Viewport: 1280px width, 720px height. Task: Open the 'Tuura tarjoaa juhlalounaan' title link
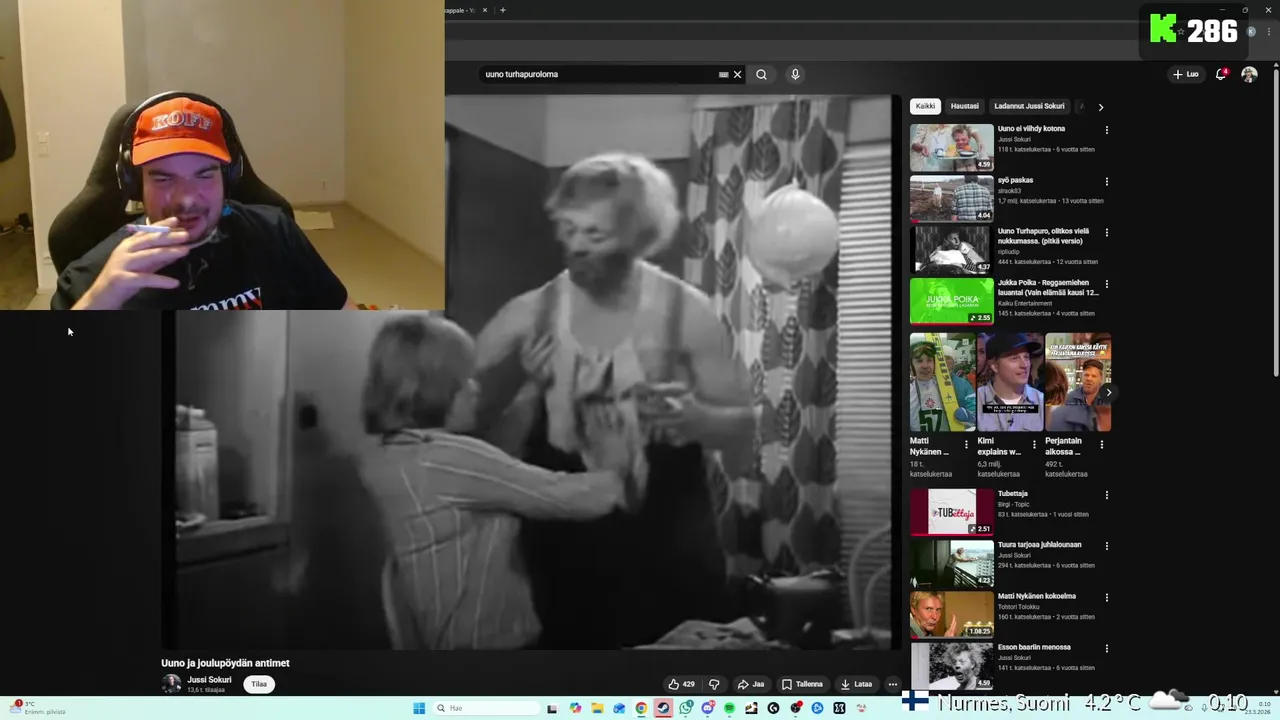[1039, 545]
